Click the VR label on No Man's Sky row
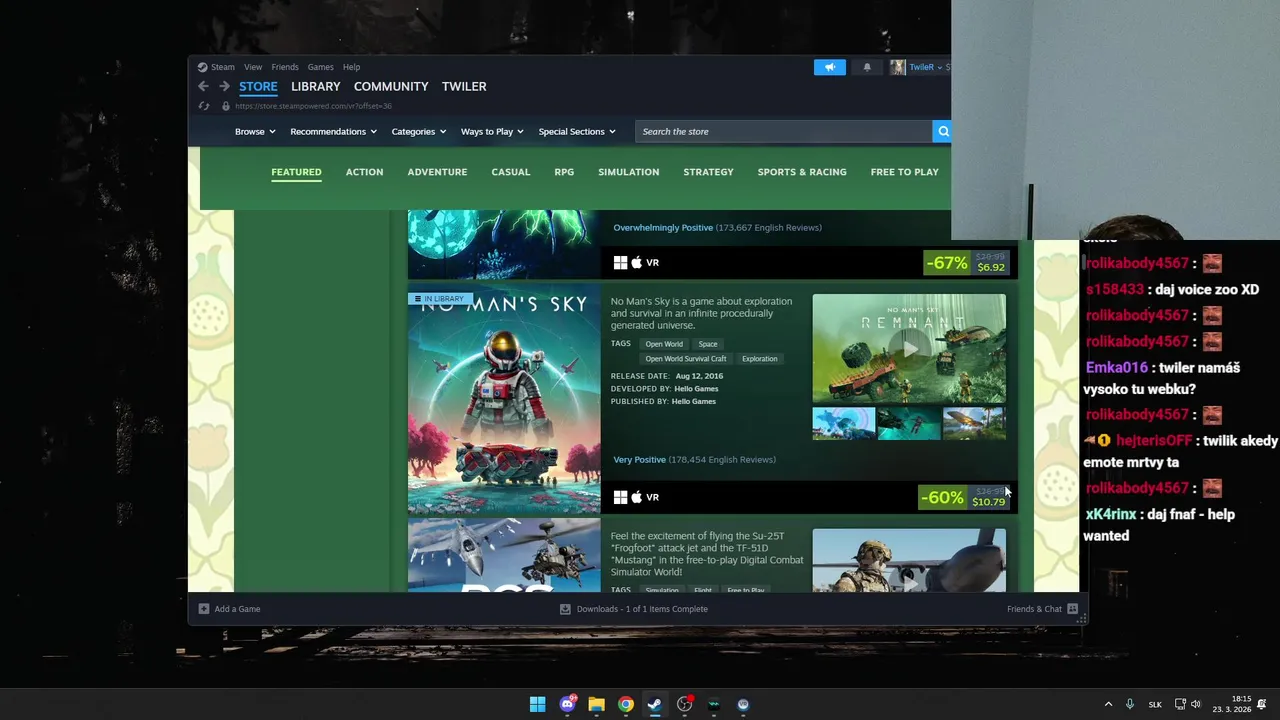Image resolution: width=1280 pixels, height=720 pixels. click(652, 497)
